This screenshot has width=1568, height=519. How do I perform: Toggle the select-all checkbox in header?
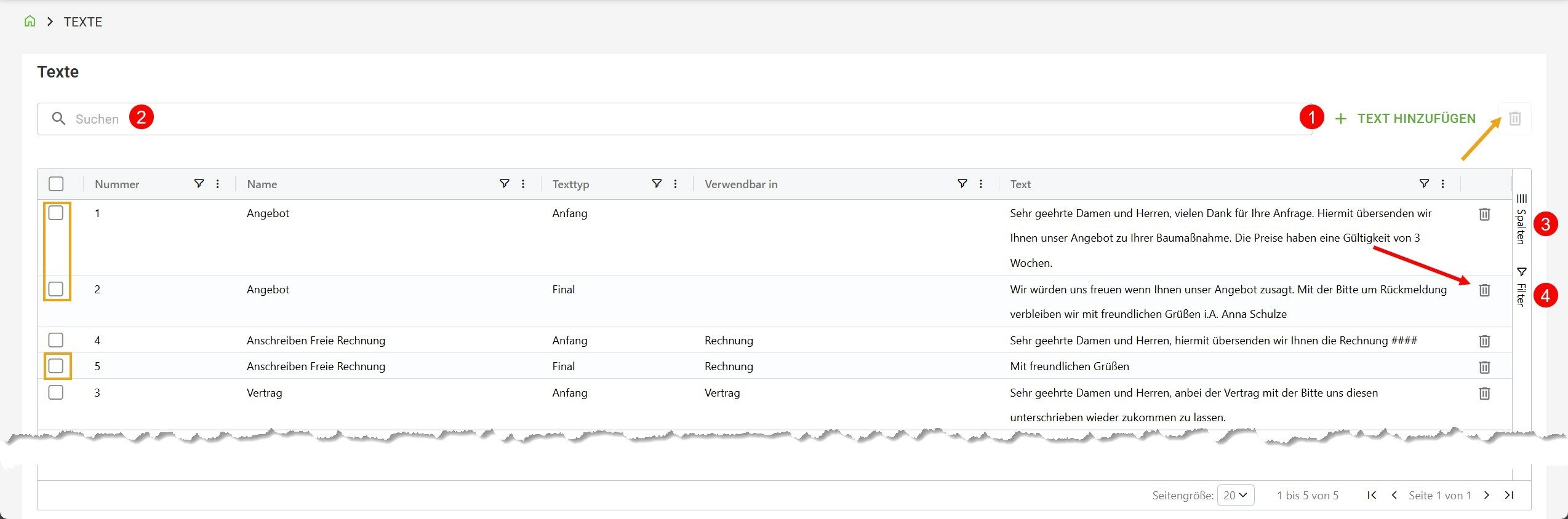tap(56, 184)
